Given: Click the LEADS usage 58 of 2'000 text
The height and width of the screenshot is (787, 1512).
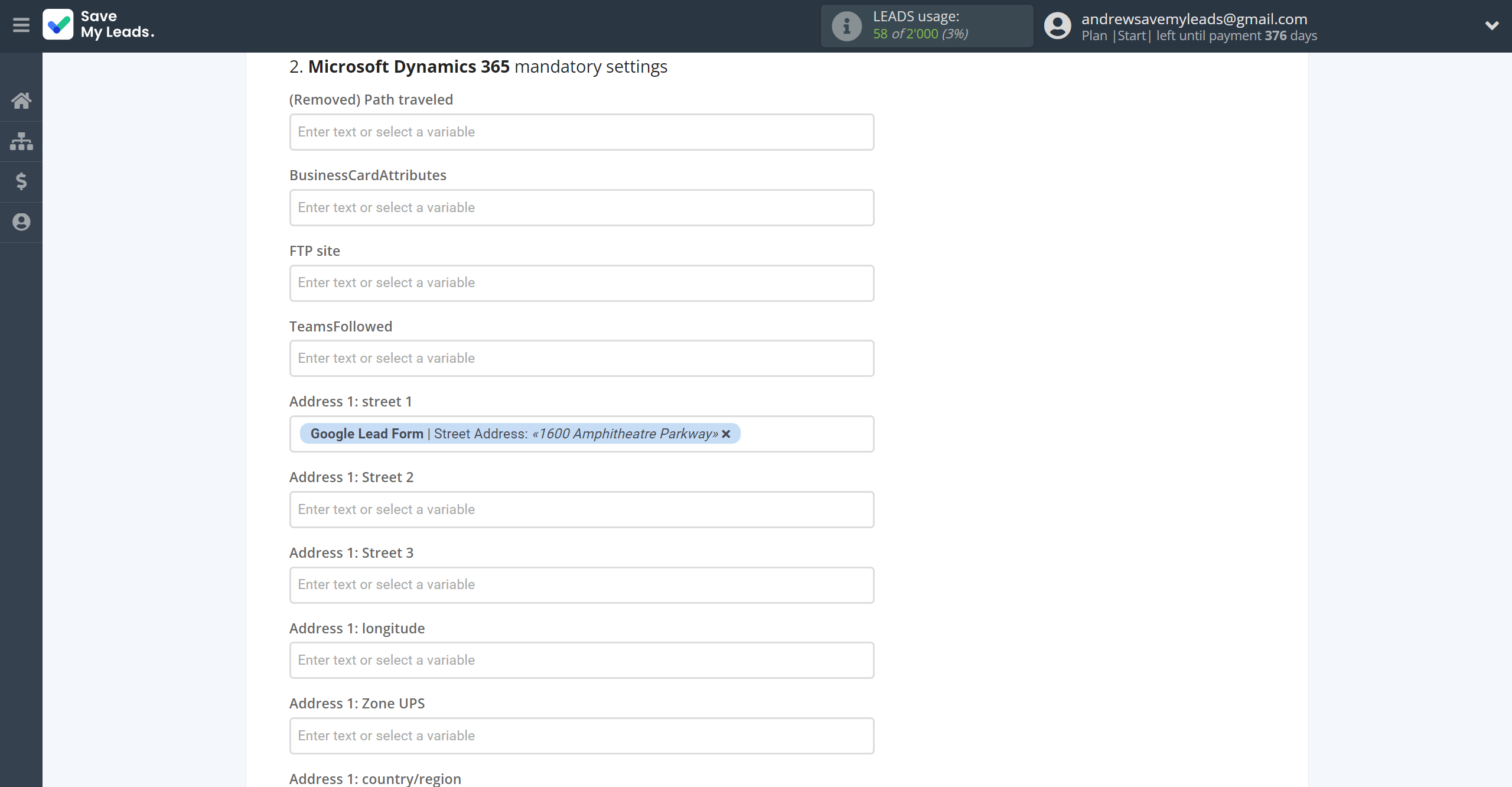Looking at the screenshot, I should pos(920,34).
